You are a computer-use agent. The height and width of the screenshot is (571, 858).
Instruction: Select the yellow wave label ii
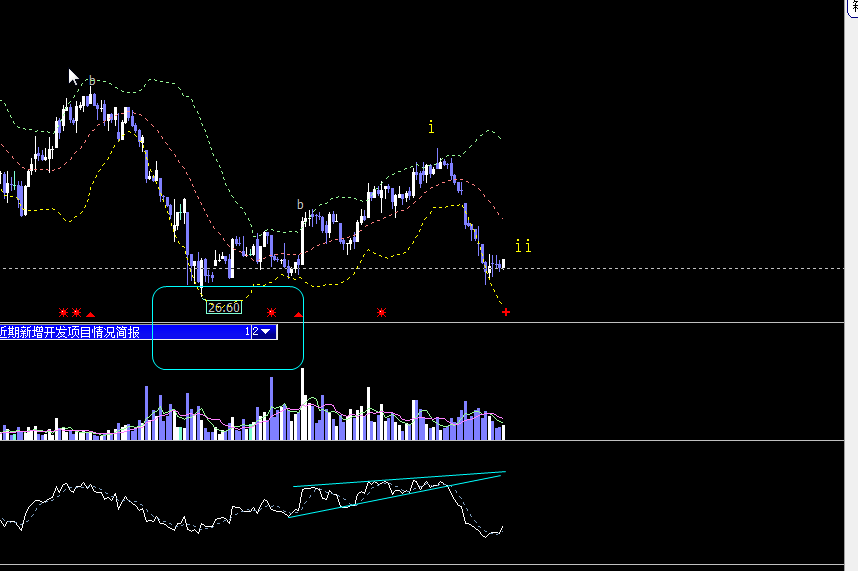523,246
